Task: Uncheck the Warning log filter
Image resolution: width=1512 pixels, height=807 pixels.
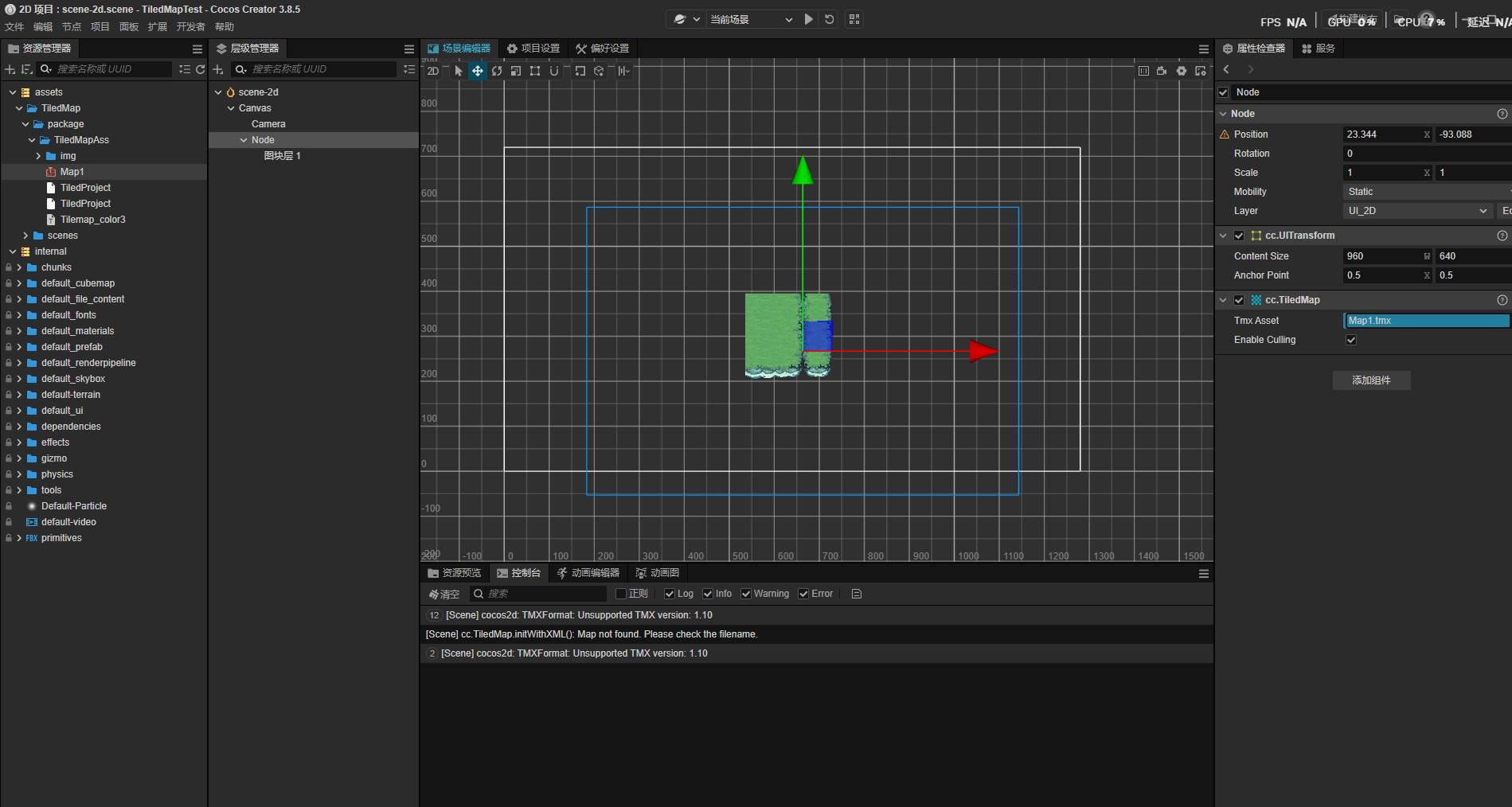Action: [x=746, y=594]
